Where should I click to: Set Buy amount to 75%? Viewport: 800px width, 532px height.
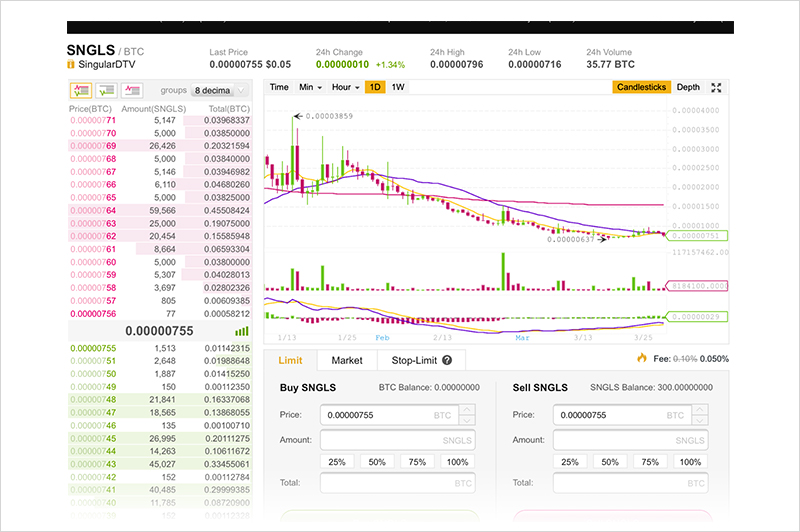point(417,462)
